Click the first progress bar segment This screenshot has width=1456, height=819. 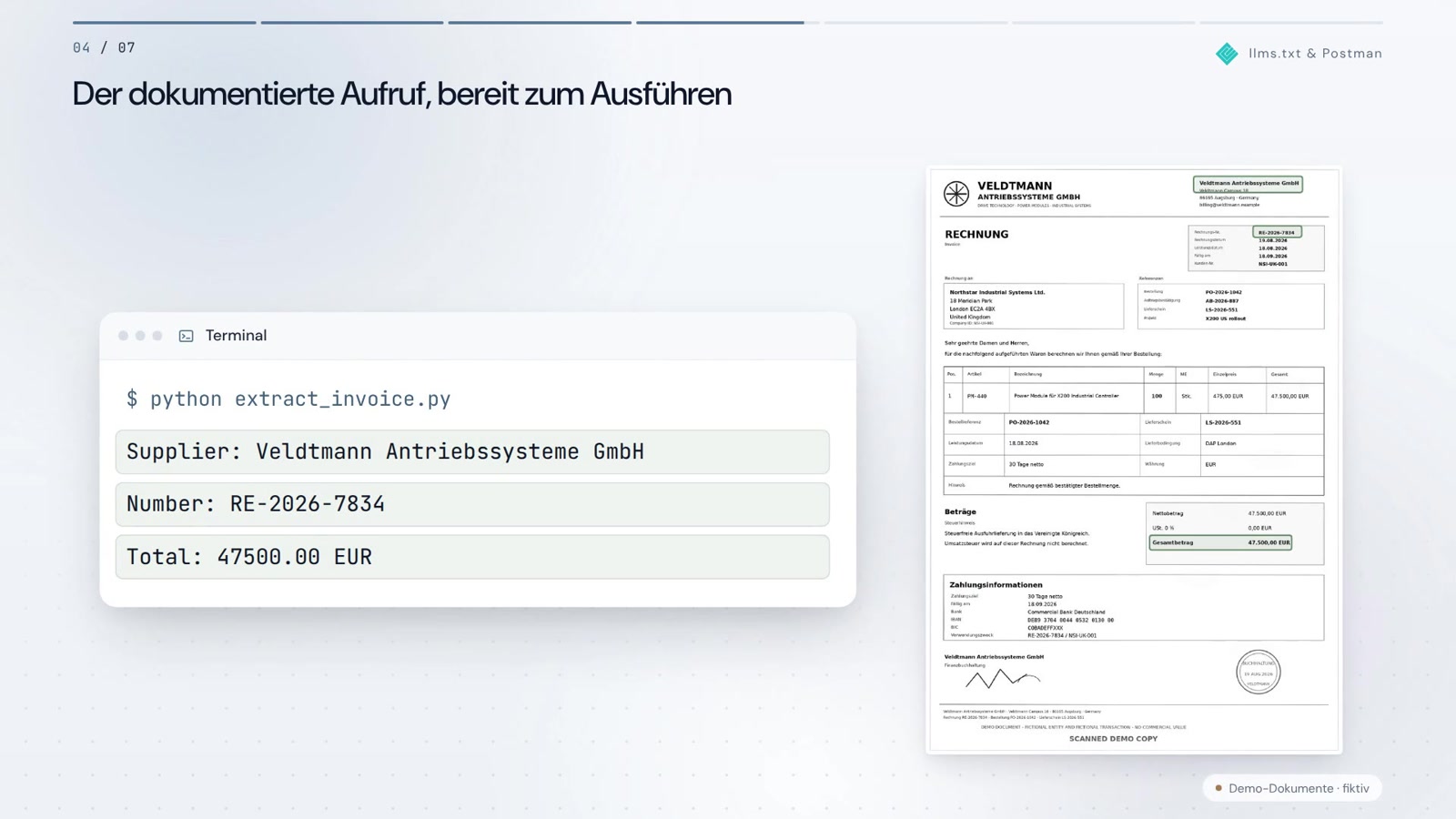[165, 23]
